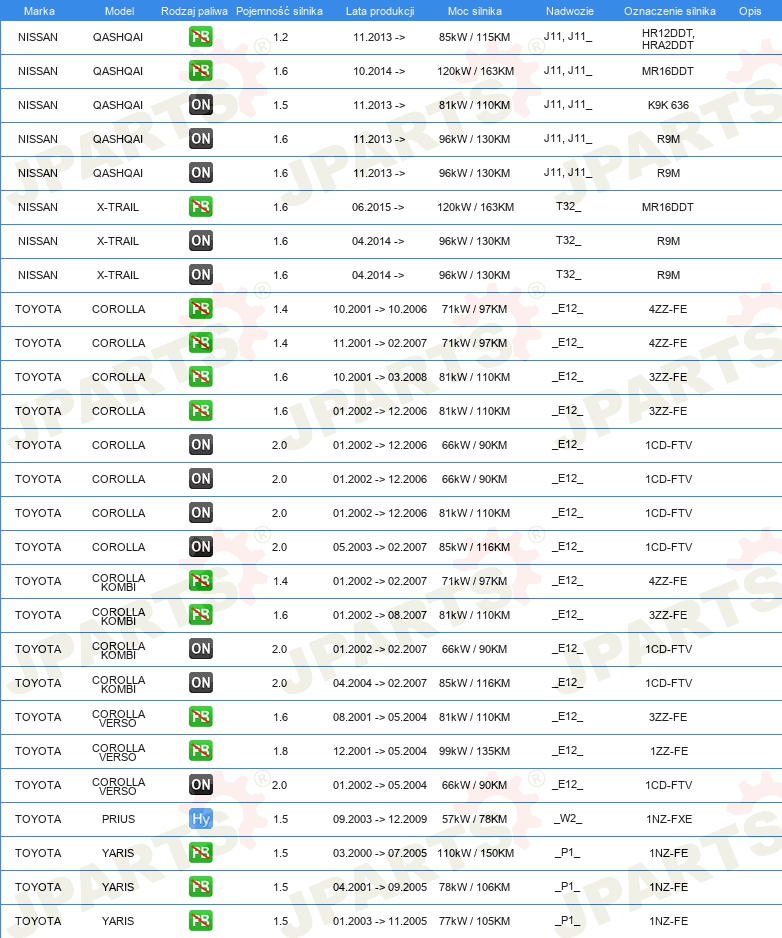Select the 1NZ-FXE engine code
The width and height of the screenshot is (782, 938).
pyautogui.click(x=669, y=819)
